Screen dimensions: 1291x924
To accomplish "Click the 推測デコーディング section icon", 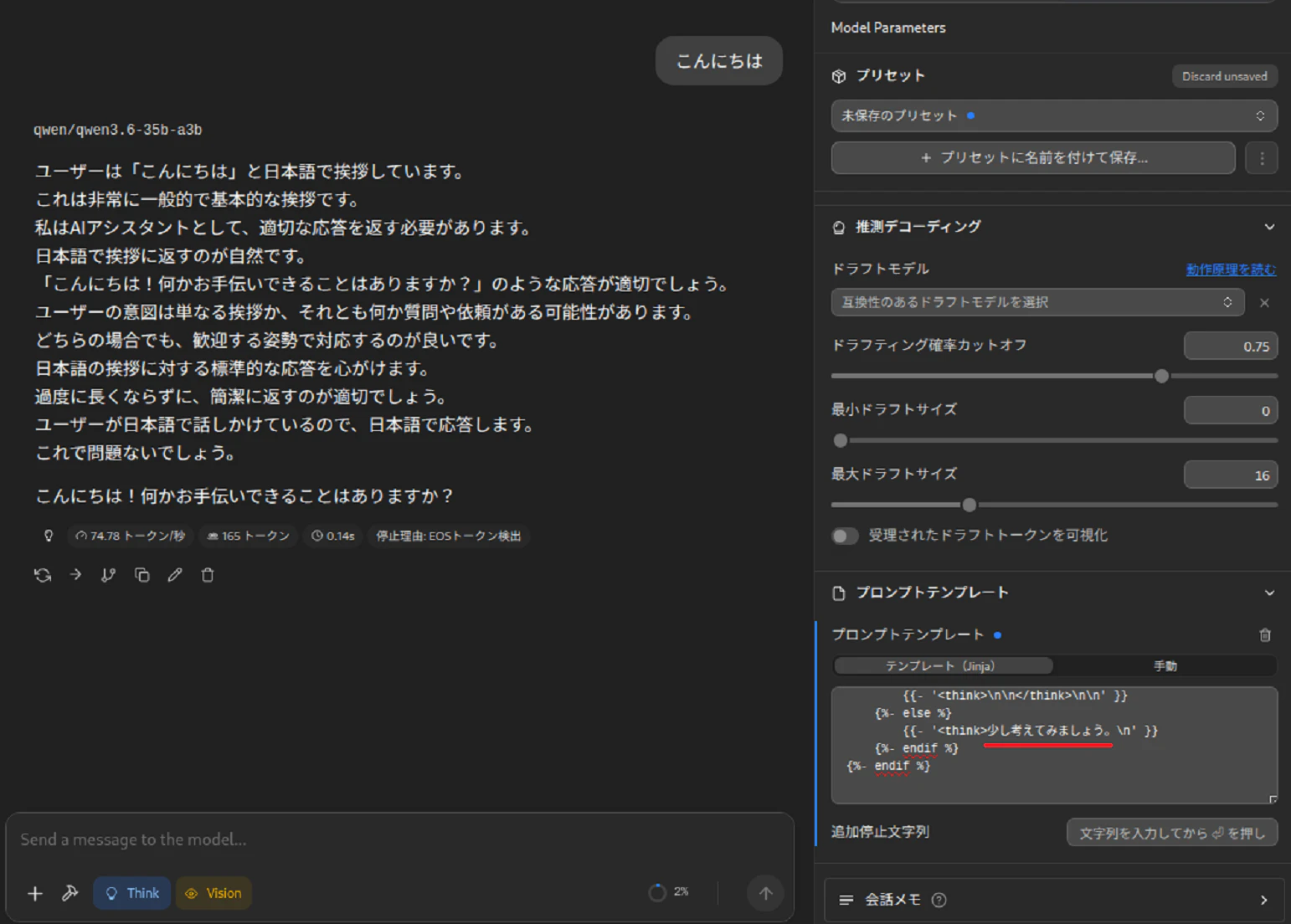I will click(839, 227).
